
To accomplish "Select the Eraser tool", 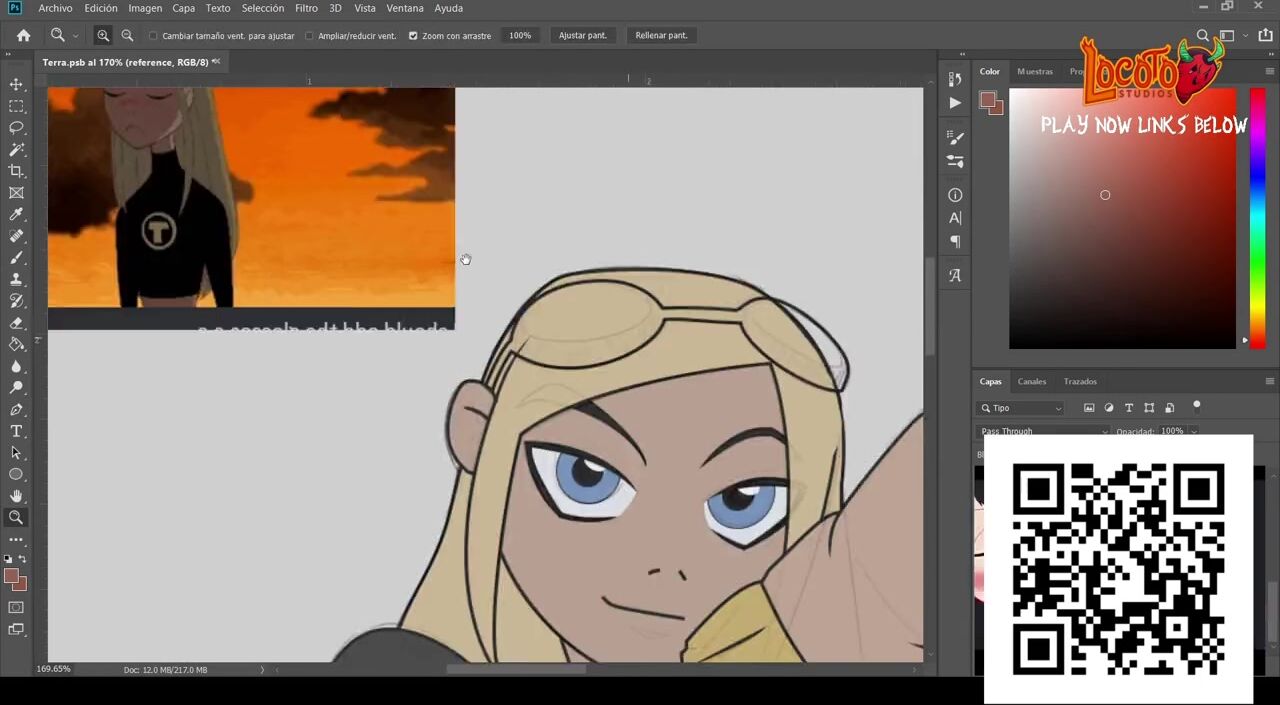I will 16,323.
